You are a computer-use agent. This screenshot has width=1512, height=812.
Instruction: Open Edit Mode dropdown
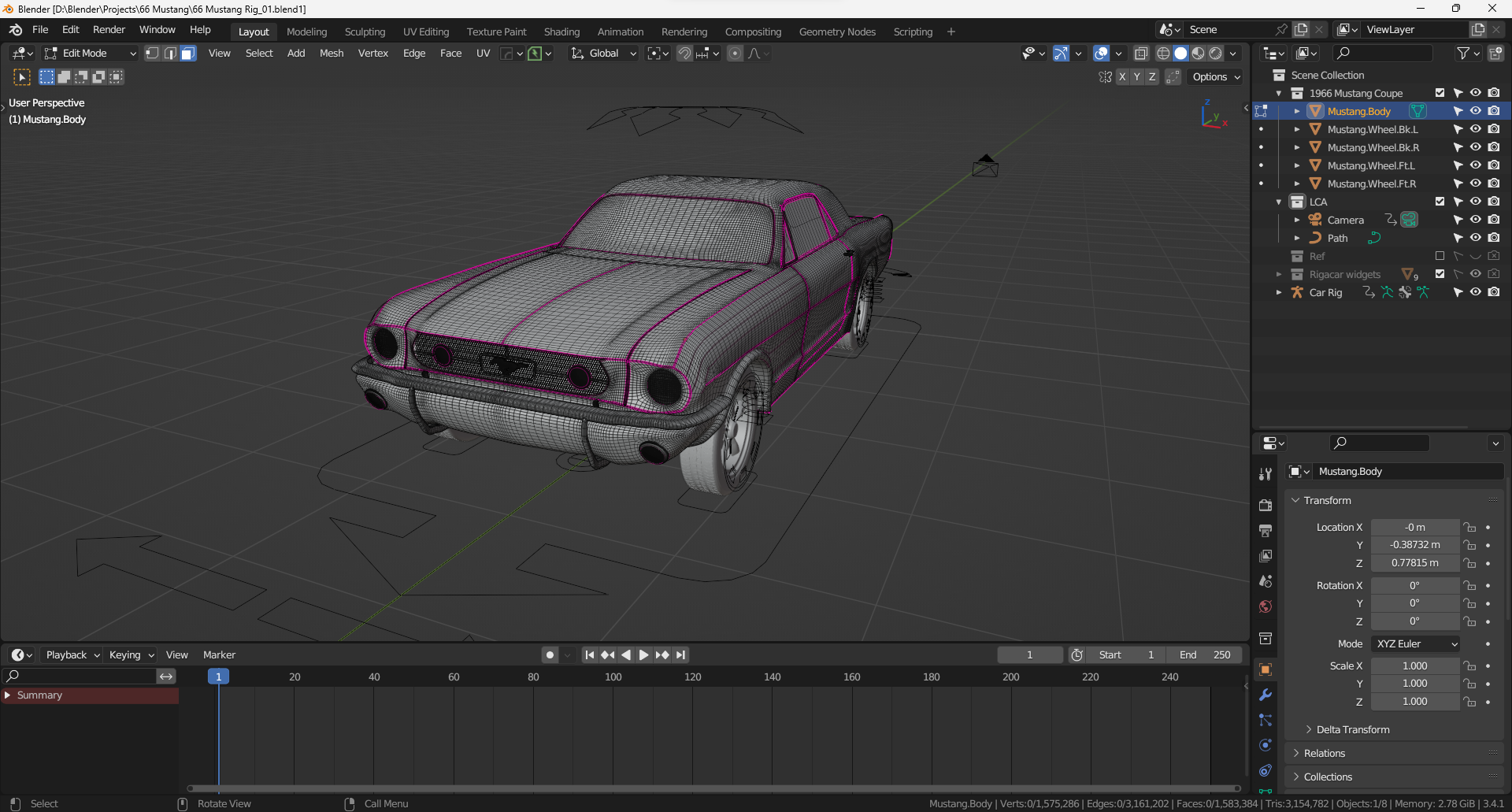click(90, 54)
